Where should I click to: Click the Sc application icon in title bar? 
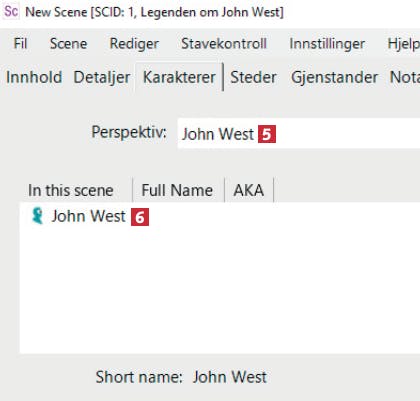[11, 11]
